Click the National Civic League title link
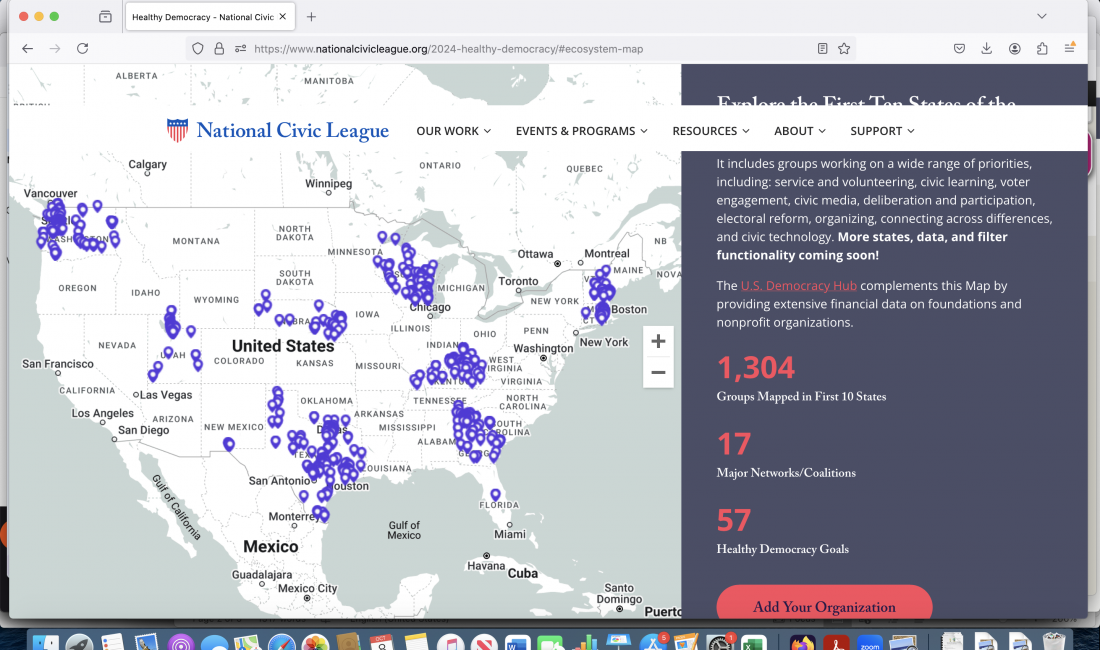Viewport: 1100px width, 650px height. click(293, 130)
